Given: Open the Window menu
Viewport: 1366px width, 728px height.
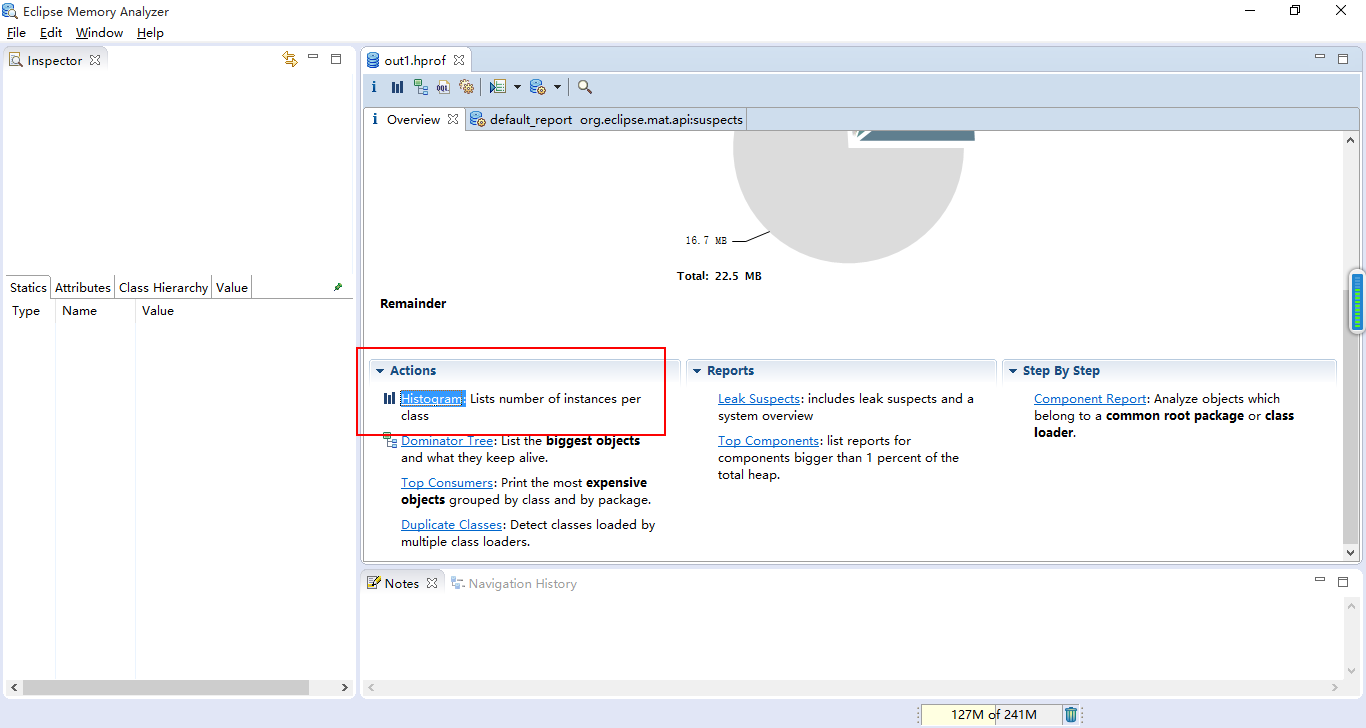Looking at the screenshot, I should coord(99,33).
